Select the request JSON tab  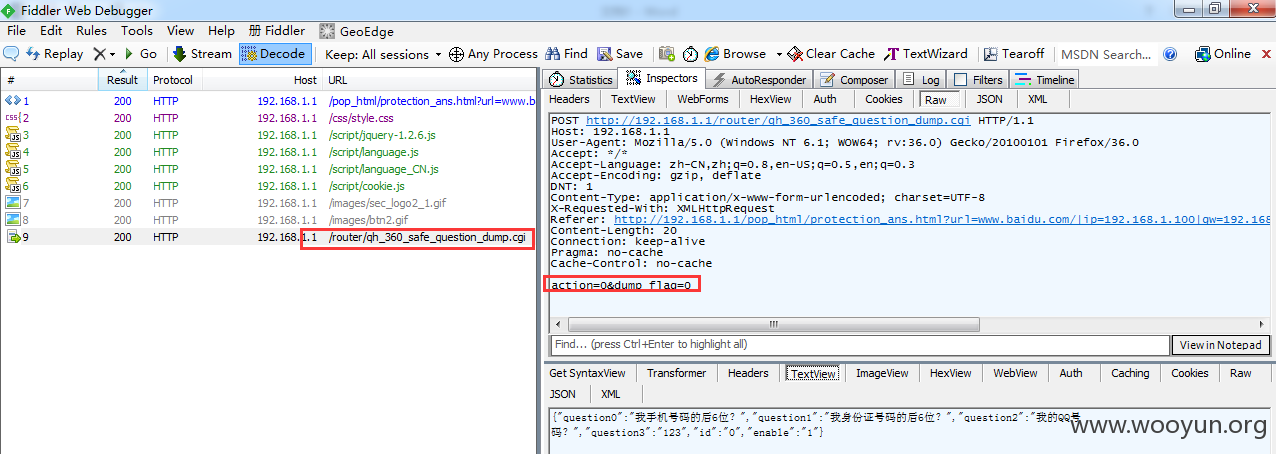989,99
